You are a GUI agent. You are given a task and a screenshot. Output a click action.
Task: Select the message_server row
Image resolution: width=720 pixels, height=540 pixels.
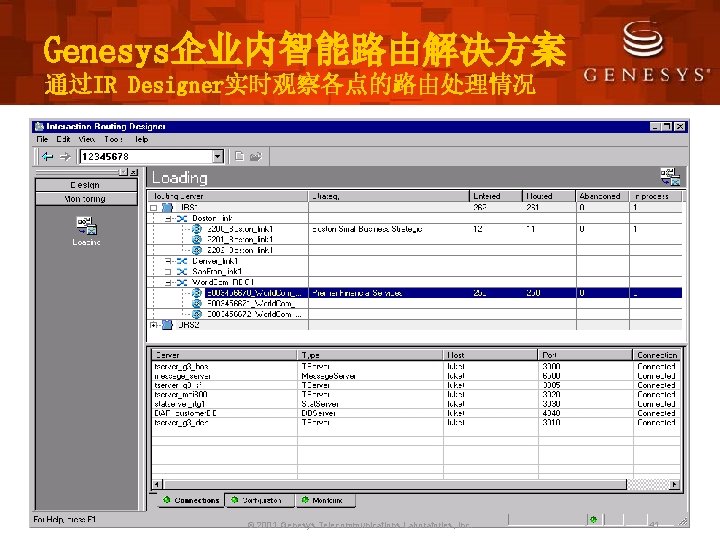point(416,376)
